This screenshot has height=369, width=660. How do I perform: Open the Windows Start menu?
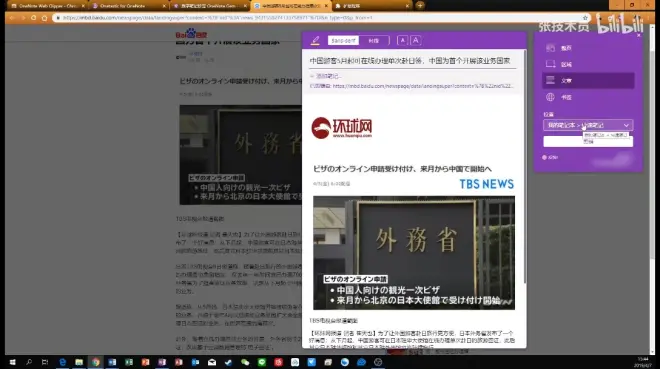[12, 362]
